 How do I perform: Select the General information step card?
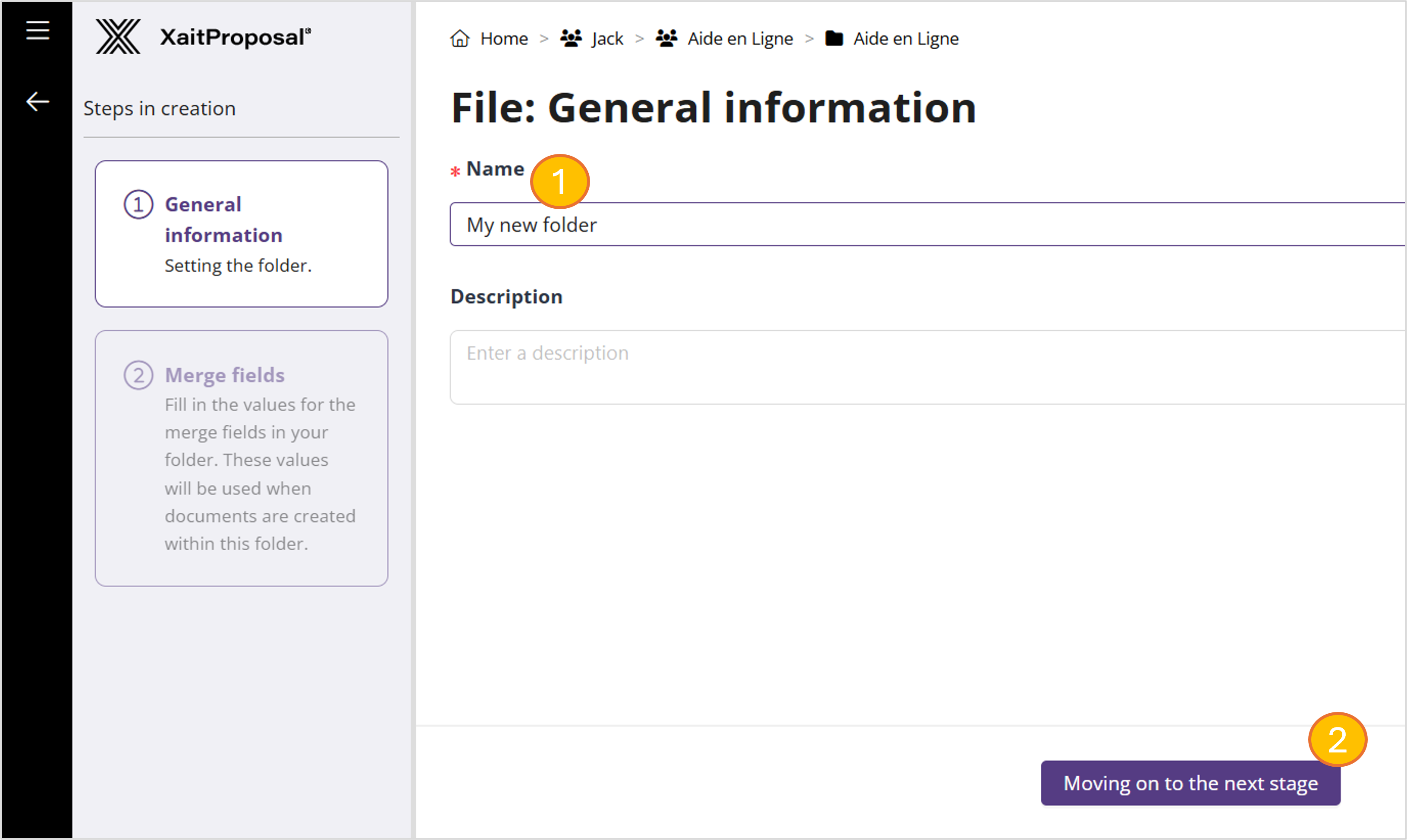pos(242,234)
